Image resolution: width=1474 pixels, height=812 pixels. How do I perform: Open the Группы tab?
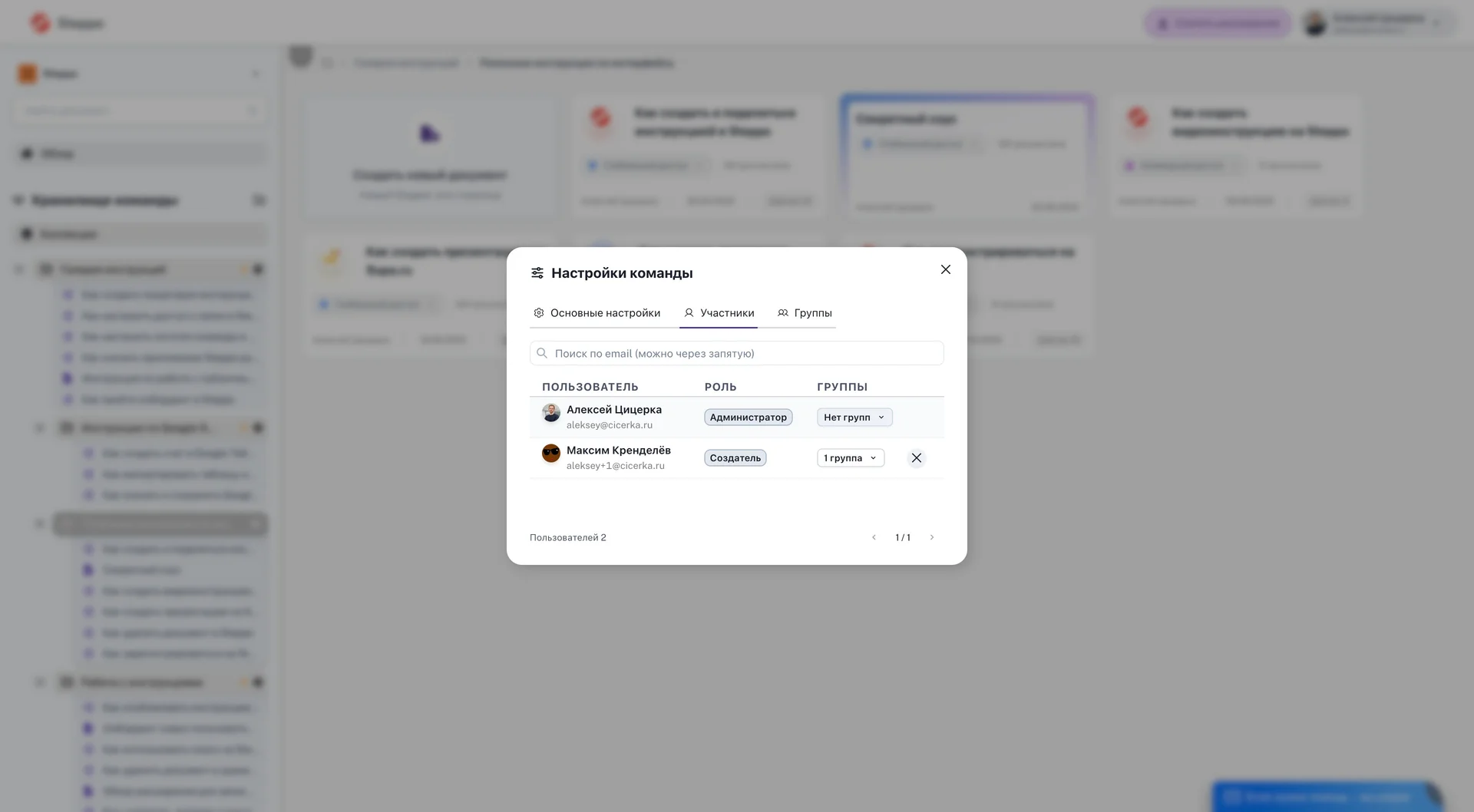point(812,313)
